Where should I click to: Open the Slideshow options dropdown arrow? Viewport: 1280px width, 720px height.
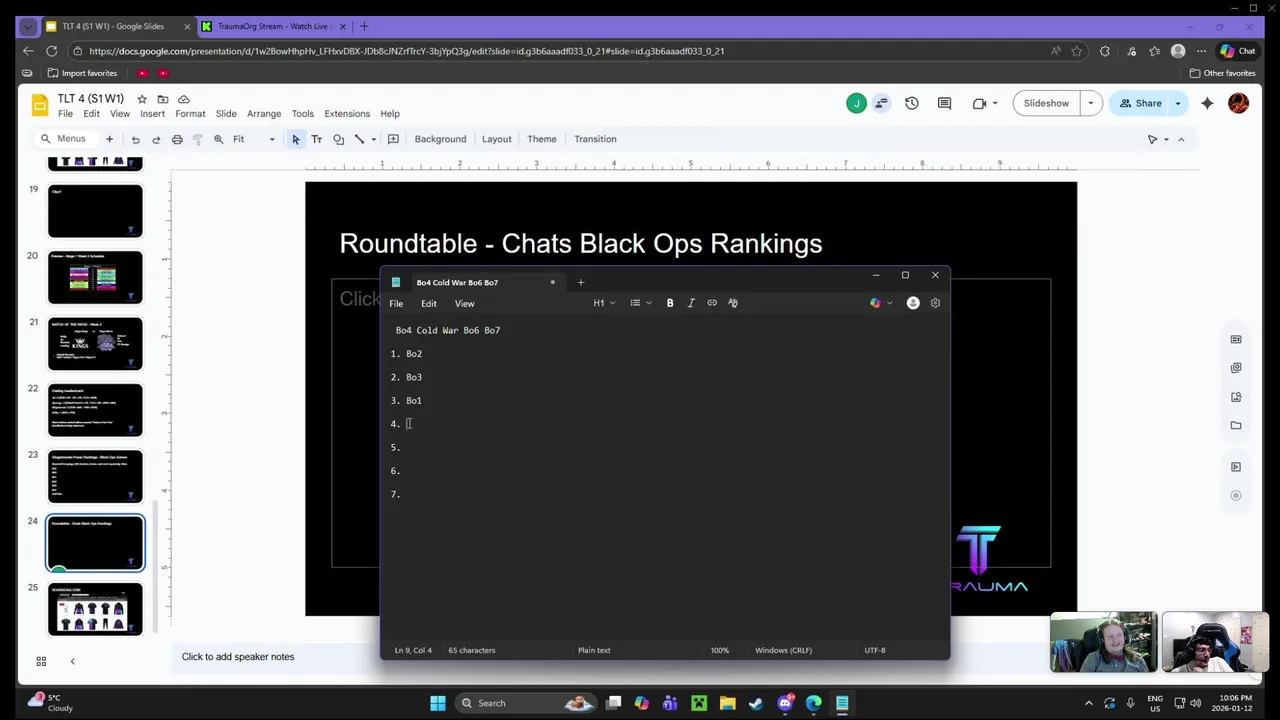(1091, 103)
